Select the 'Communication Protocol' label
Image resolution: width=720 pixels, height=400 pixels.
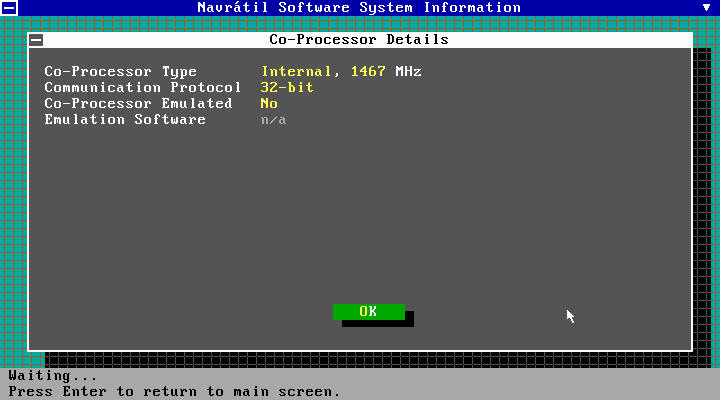click(142, 87)
